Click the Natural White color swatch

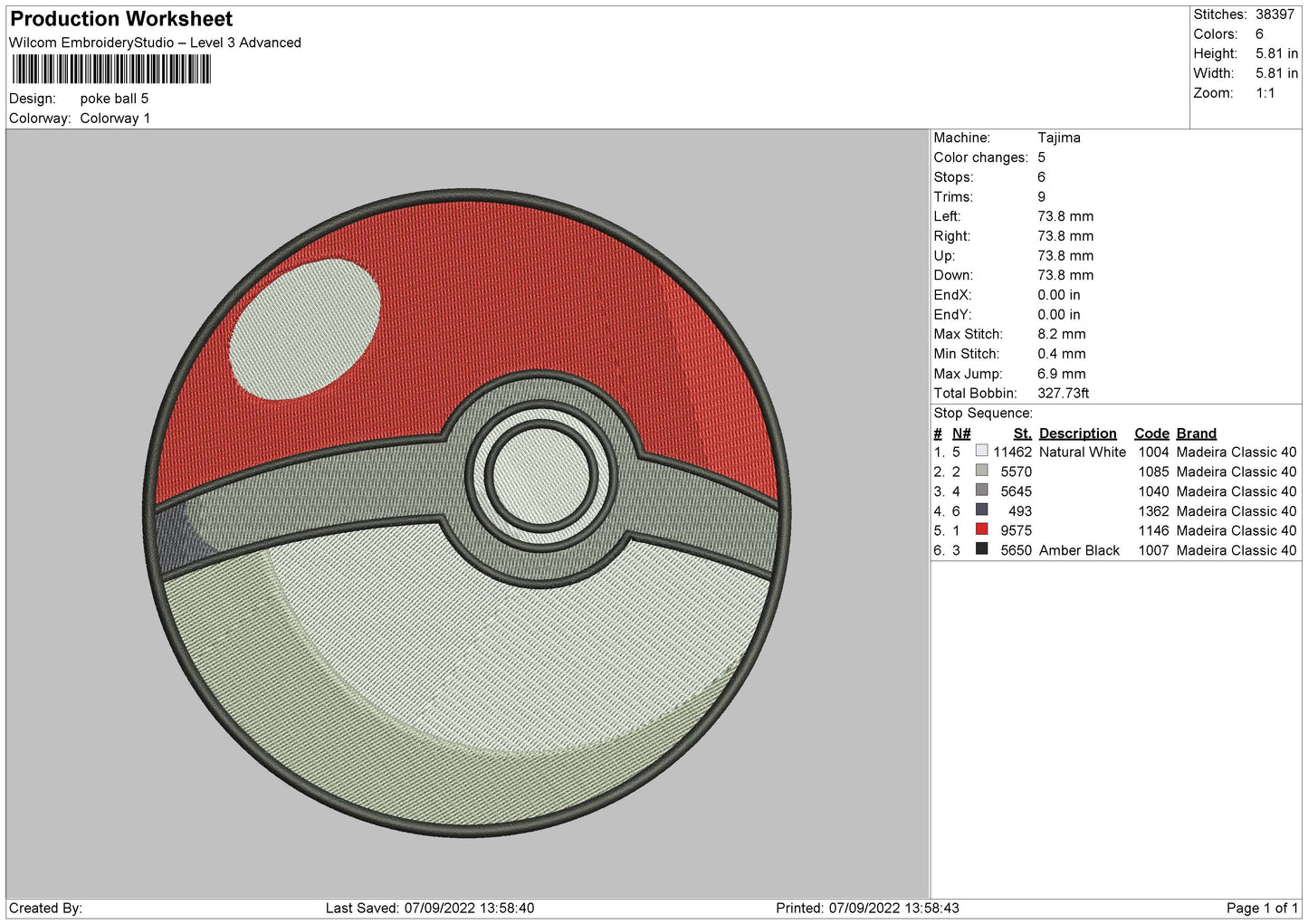[x=981, y=451]
